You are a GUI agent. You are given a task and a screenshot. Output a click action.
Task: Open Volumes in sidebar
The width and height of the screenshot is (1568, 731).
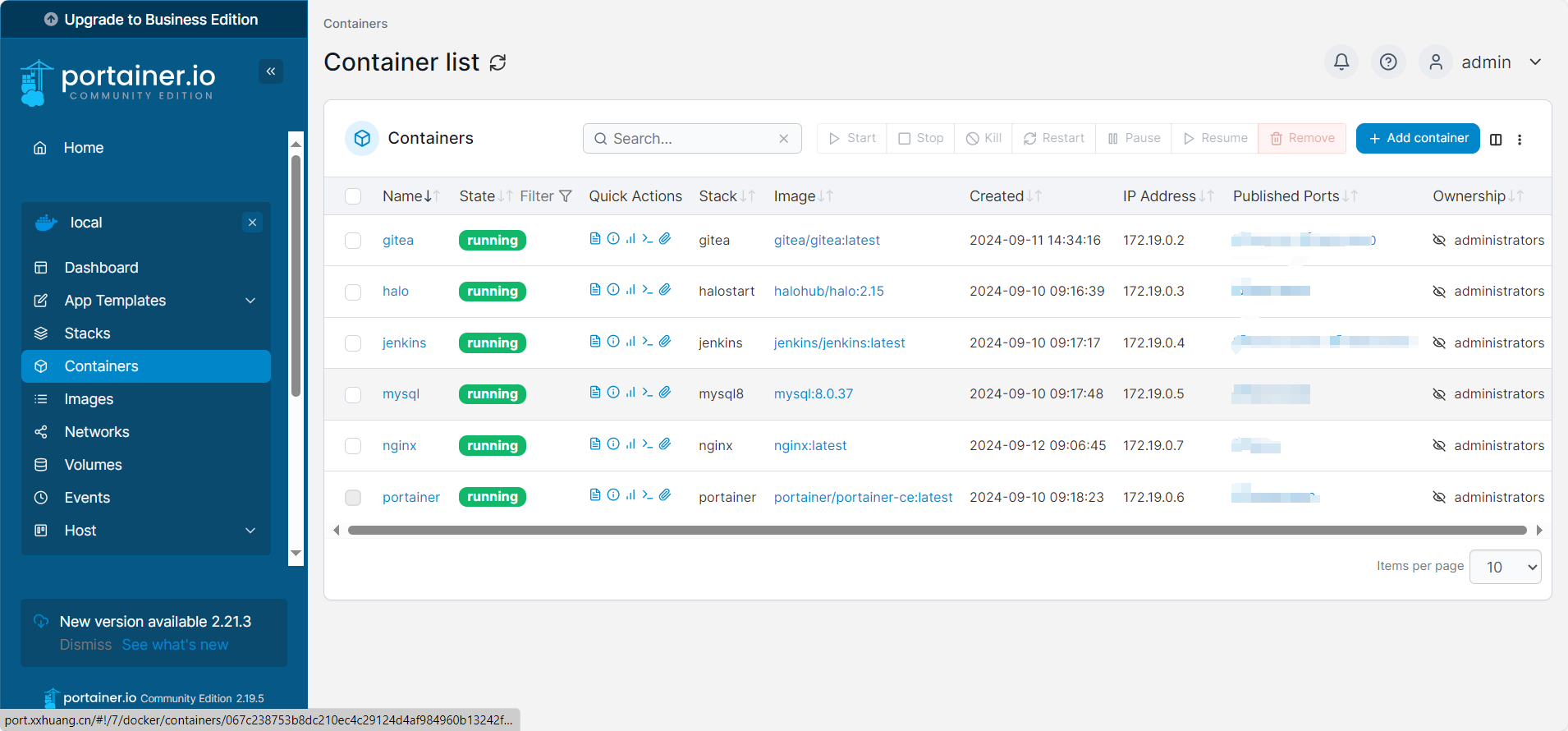pyautogui.click(x=146, y=465)
